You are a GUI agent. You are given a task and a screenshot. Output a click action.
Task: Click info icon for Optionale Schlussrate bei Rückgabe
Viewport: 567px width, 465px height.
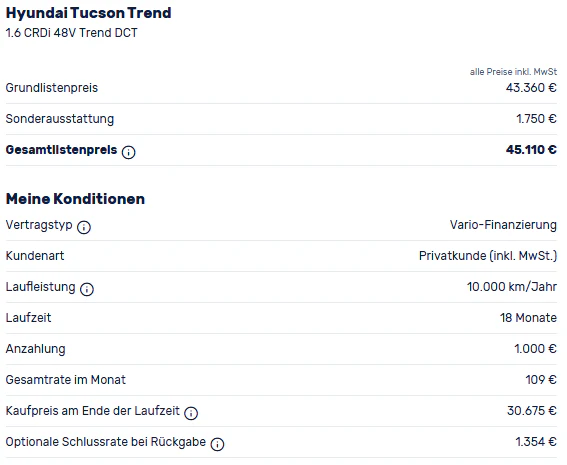[x=217, y=444]
